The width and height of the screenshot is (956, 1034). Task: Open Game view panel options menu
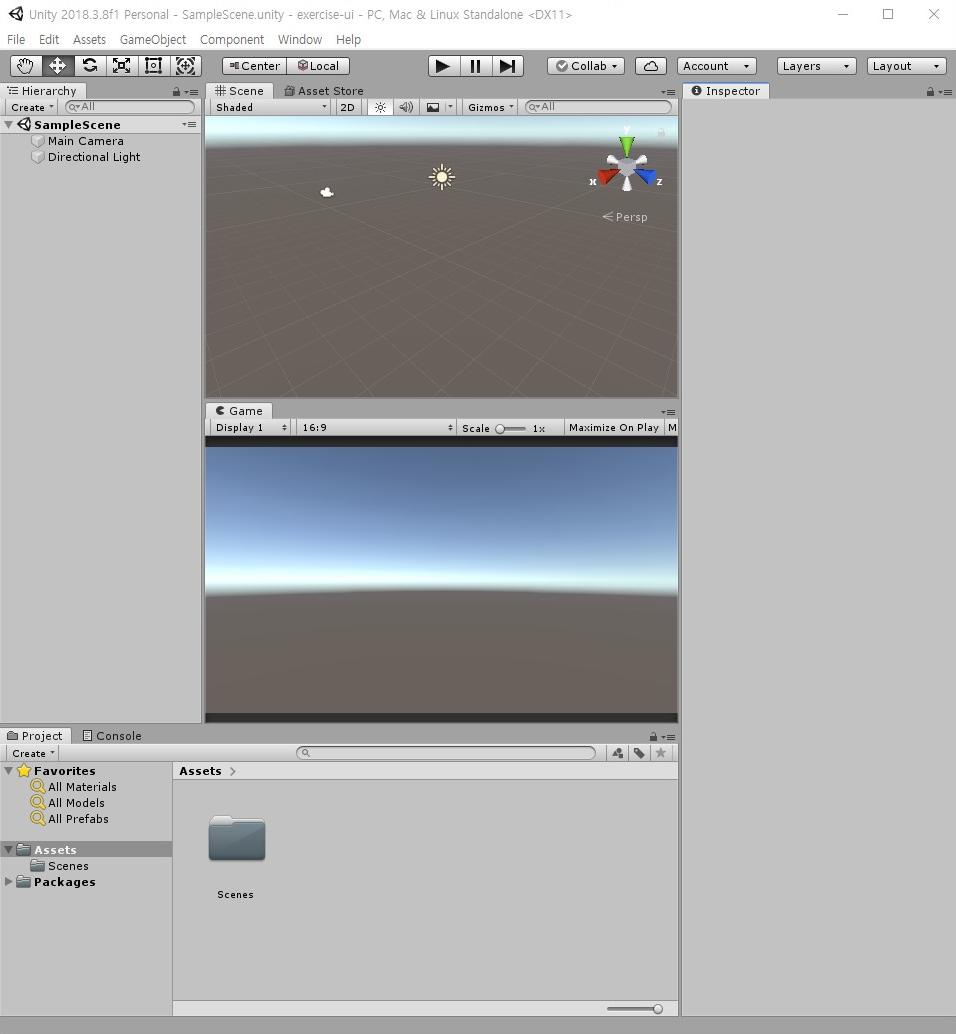(x=668, y=412)
